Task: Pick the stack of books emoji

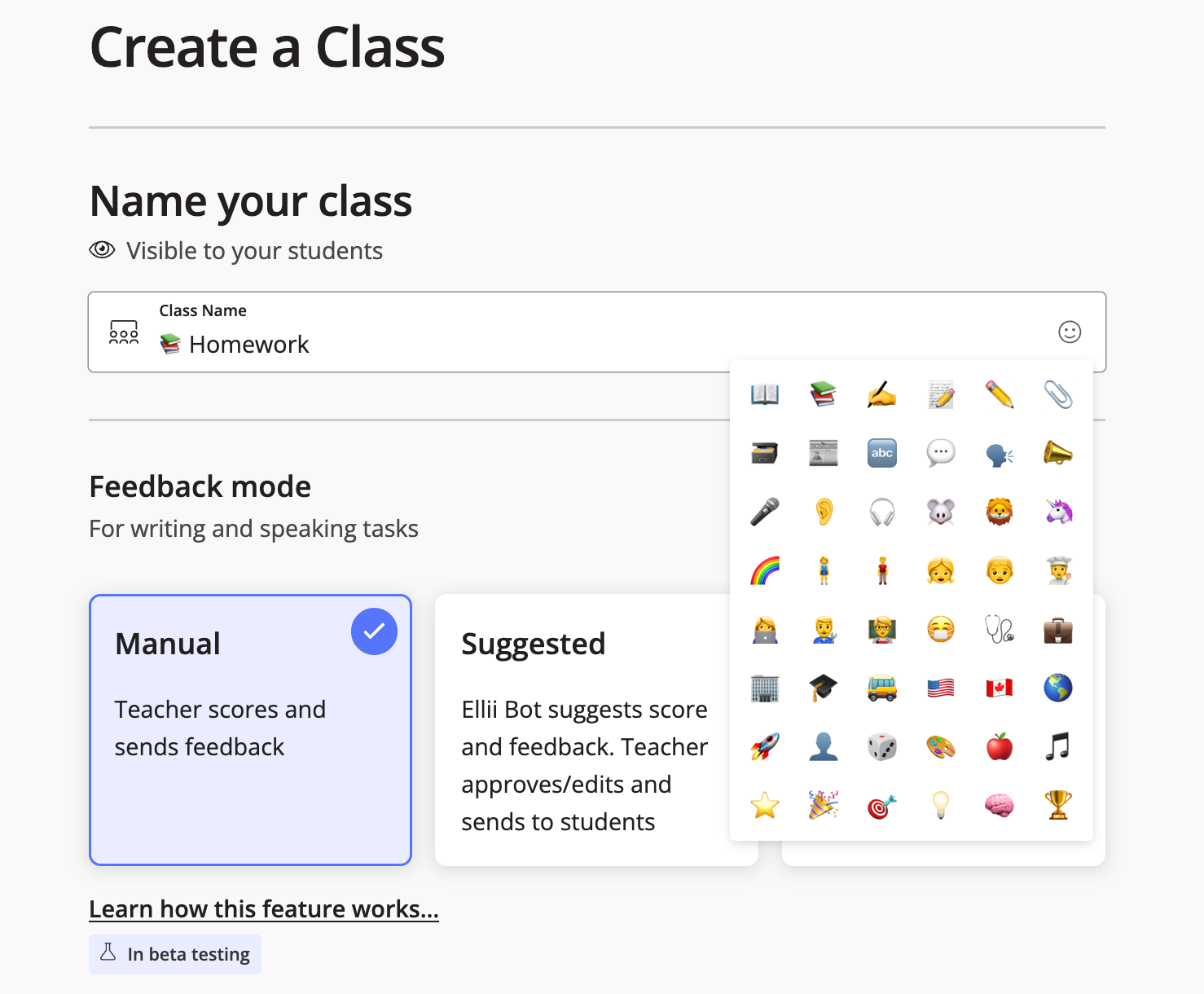Action: pos(823,394)
